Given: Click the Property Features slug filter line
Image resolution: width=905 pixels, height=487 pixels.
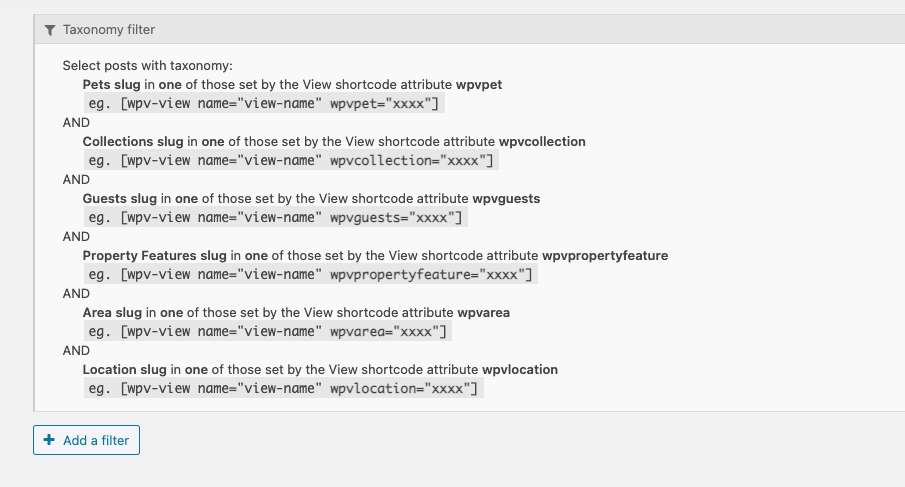Looking at the screenshot, I should [x=375, y=256].
